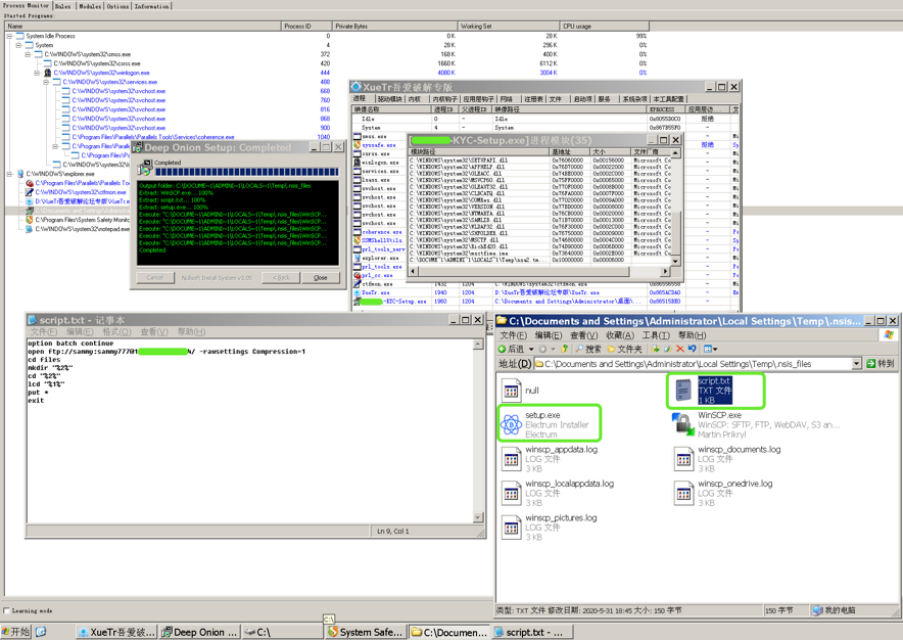Select the WinSCP.exe file icon
Screen dimensions: 903x640
coord(684,422)
